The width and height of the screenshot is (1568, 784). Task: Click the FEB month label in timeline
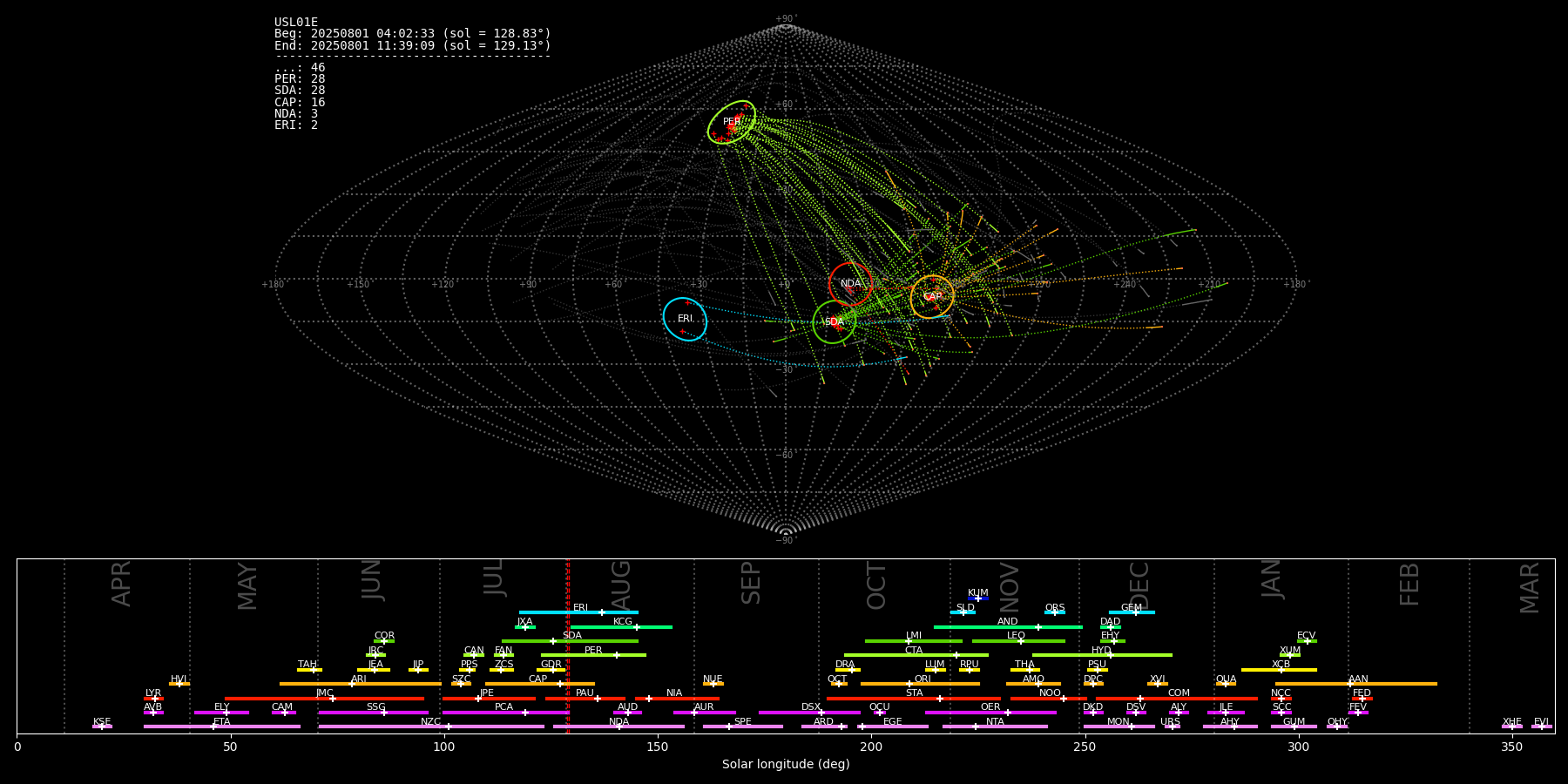tap(1409, 585)
